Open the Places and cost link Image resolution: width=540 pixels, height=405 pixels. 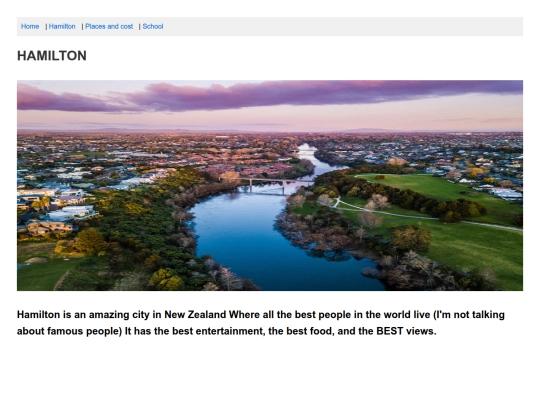click(x=109, y=27)
